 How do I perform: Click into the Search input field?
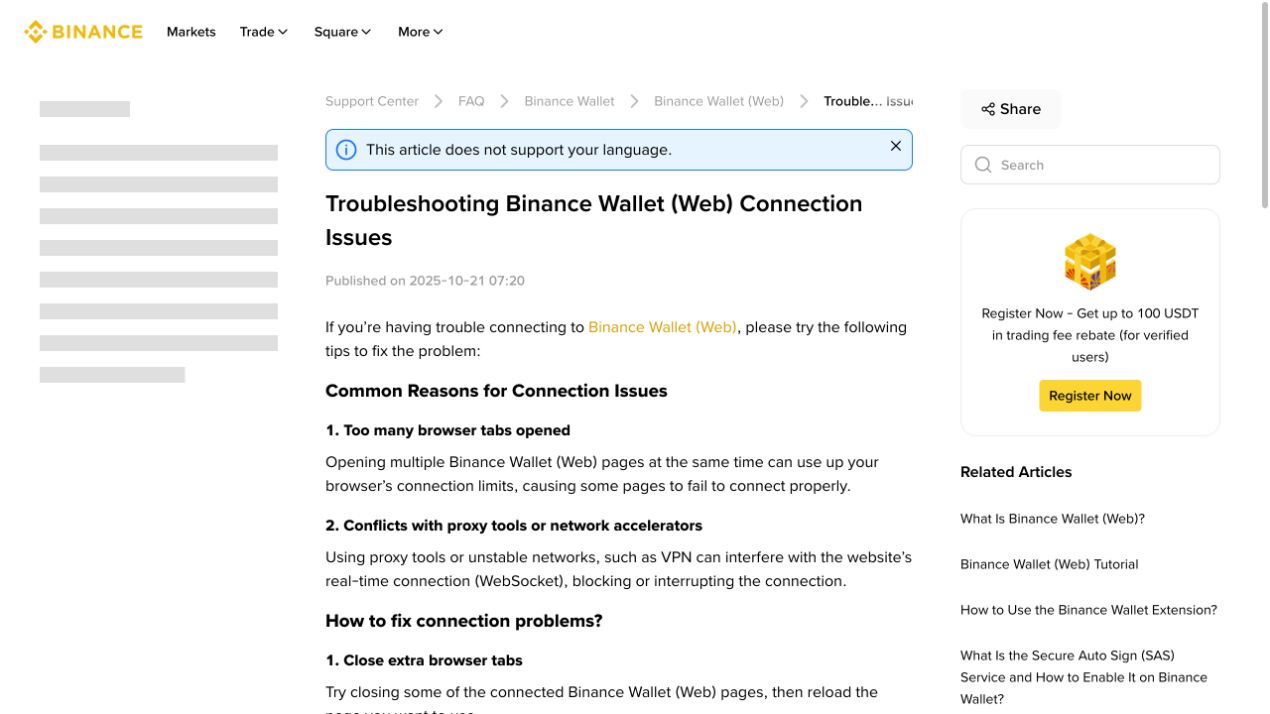click(1090, 165)
